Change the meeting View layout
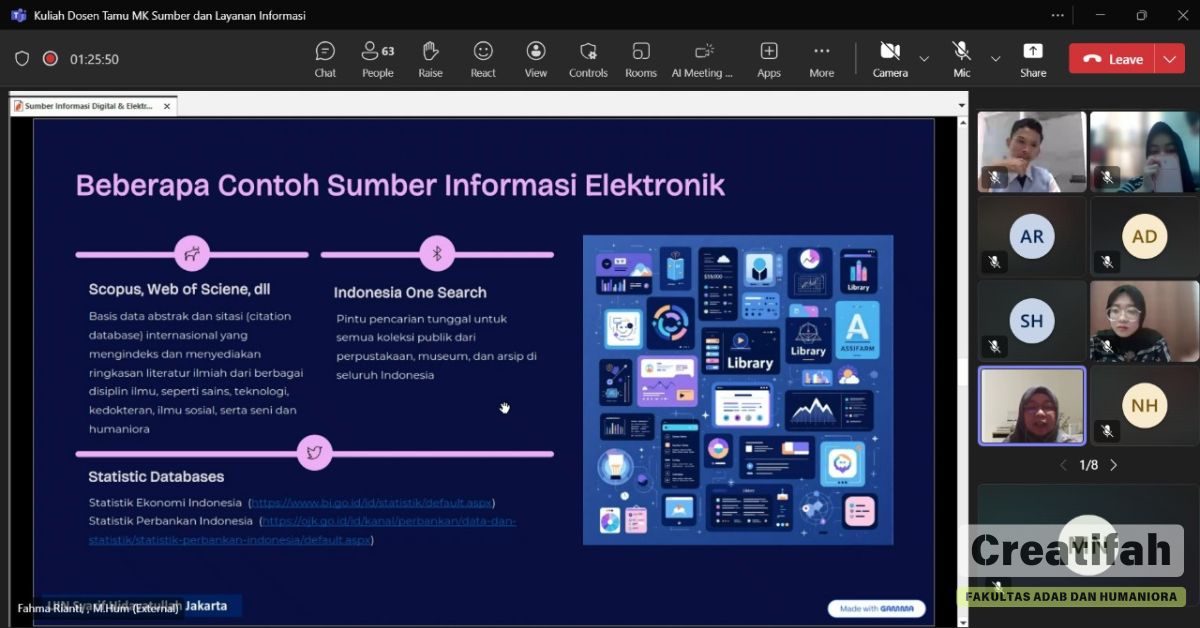The height and width of the screenshot is (628, 1200). pos(536,59)
